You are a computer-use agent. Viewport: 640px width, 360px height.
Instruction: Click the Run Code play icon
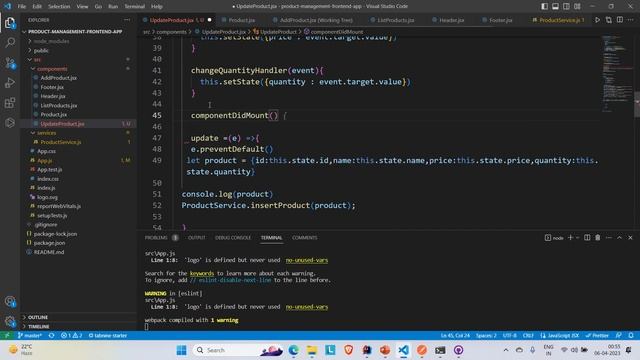pos(597,20)
